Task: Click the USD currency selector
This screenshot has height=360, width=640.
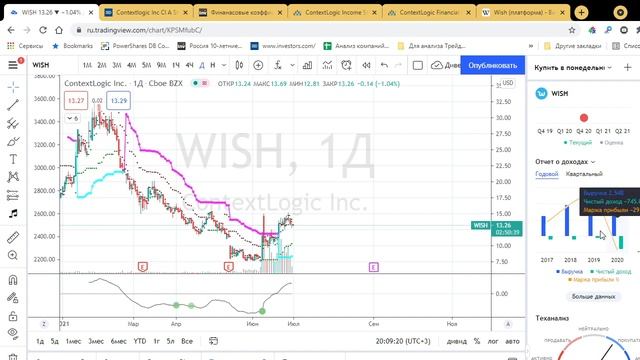Action: pos(508,83)
